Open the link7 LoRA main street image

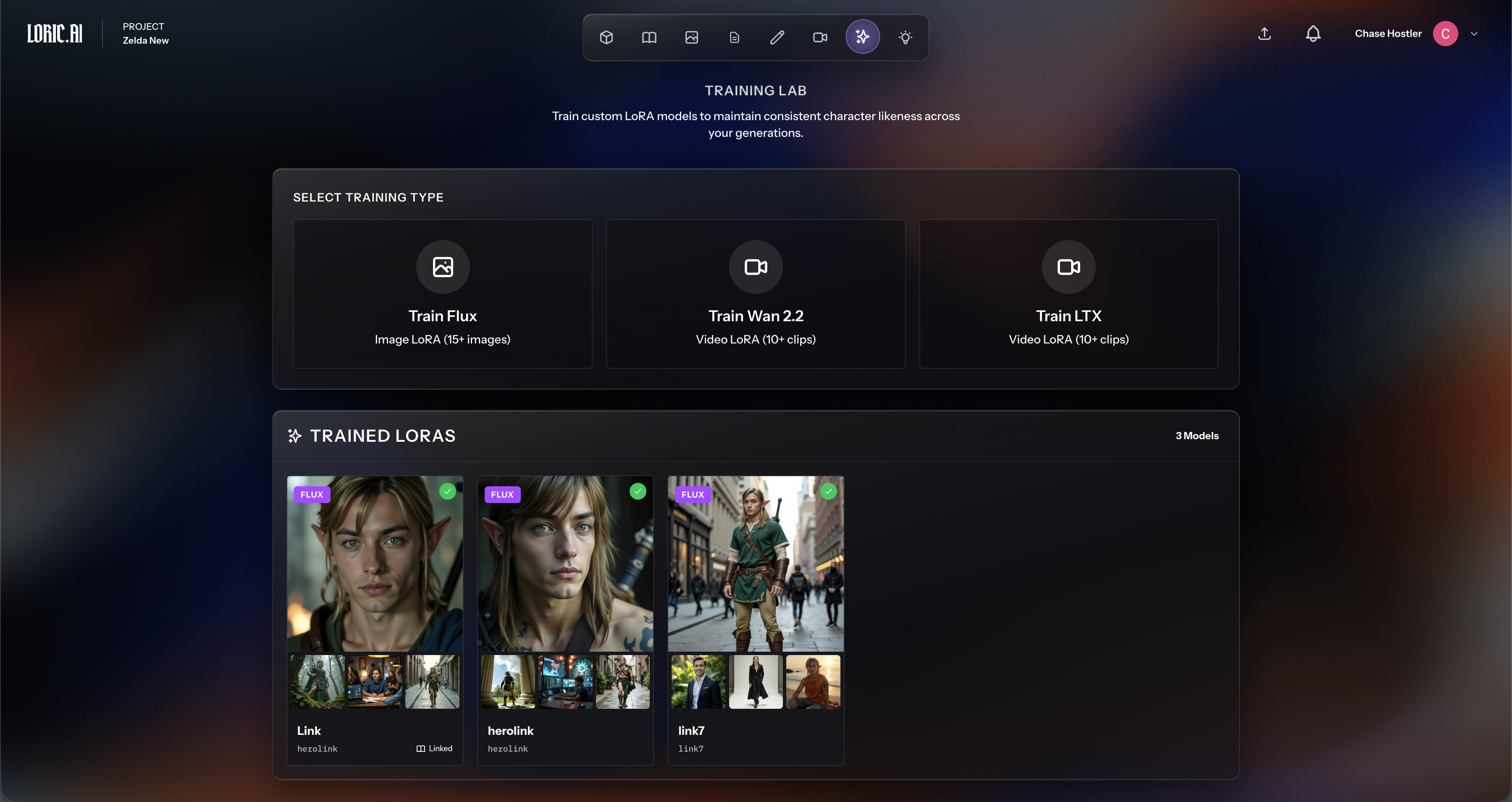point(756,564)
